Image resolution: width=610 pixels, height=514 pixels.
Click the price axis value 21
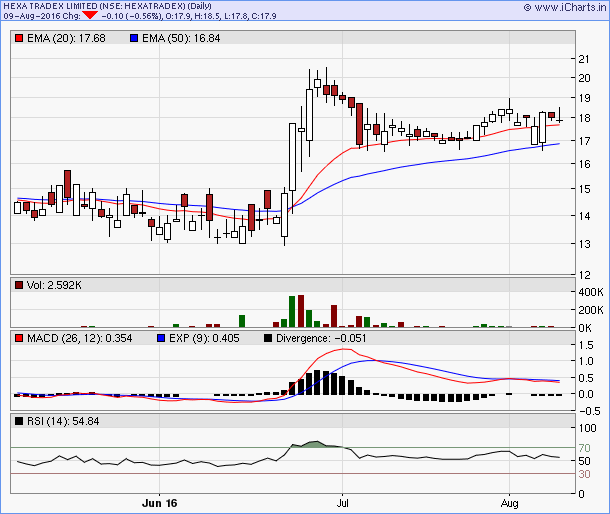[584, 59]
